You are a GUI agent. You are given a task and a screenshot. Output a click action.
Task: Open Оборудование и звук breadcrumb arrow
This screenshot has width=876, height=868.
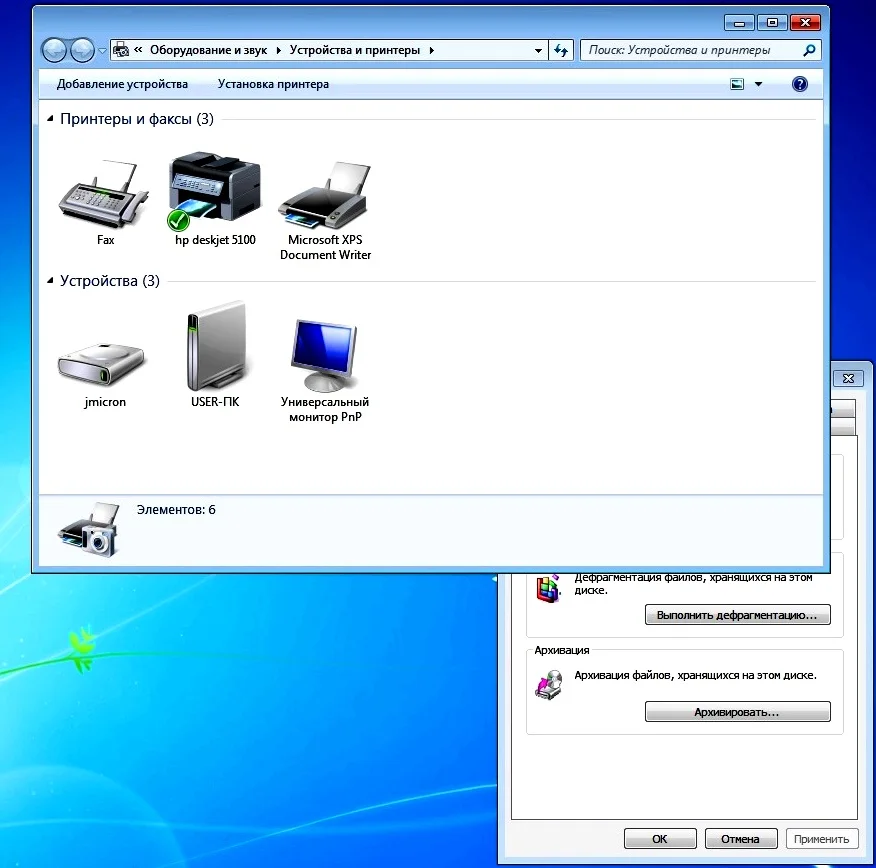click(278, 50)
